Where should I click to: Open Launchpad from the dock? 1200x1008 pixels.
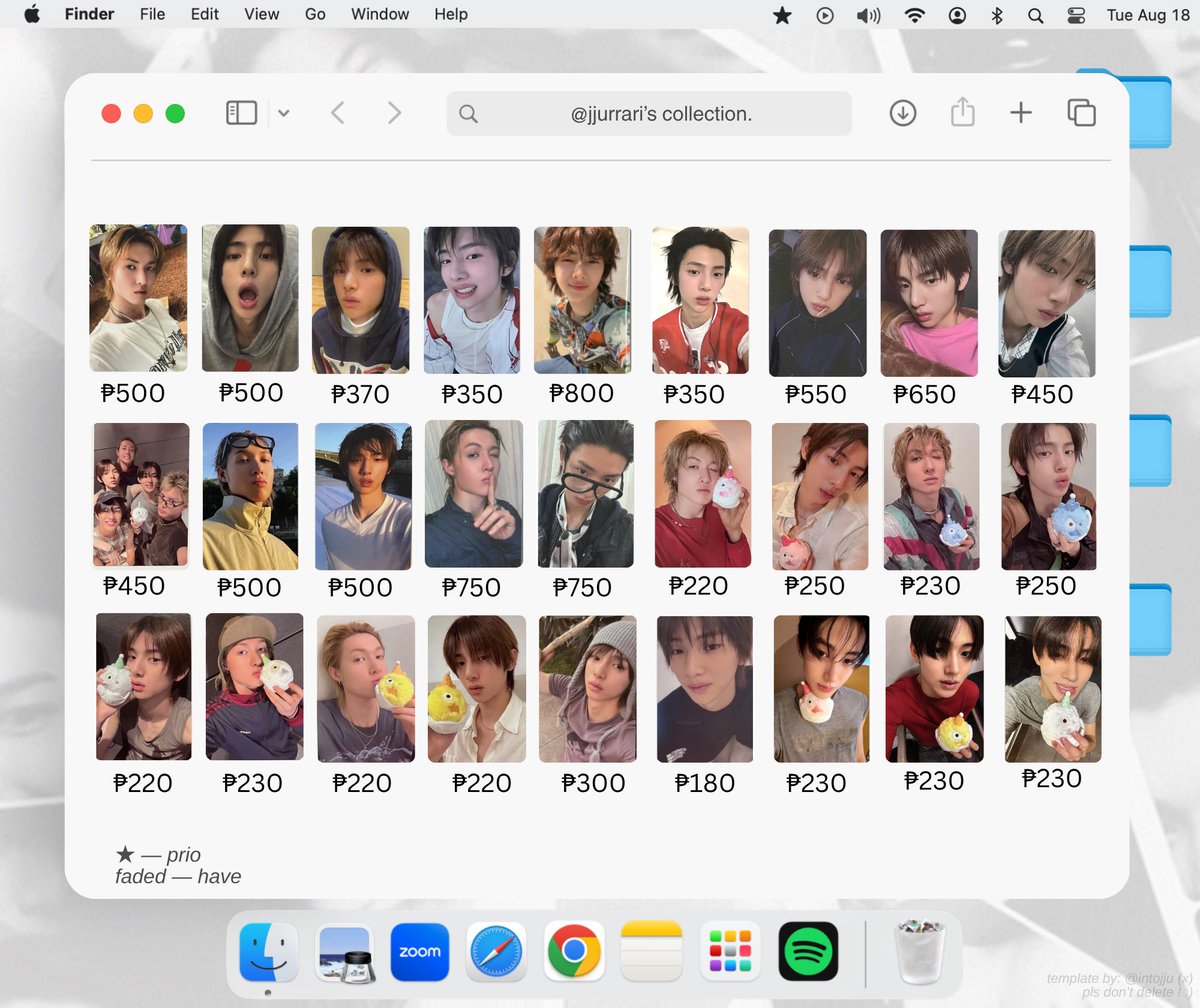729,952
